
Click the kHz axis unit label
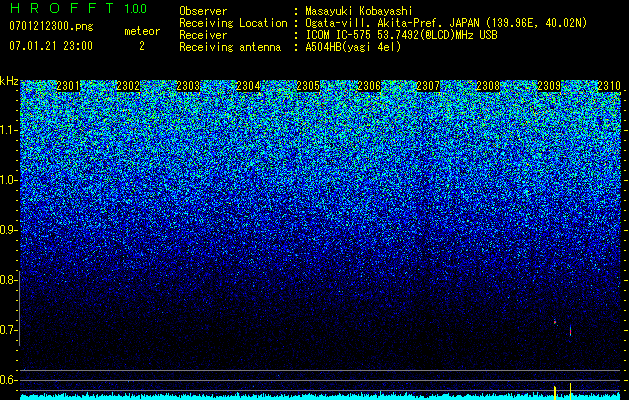tap(9, 81)
